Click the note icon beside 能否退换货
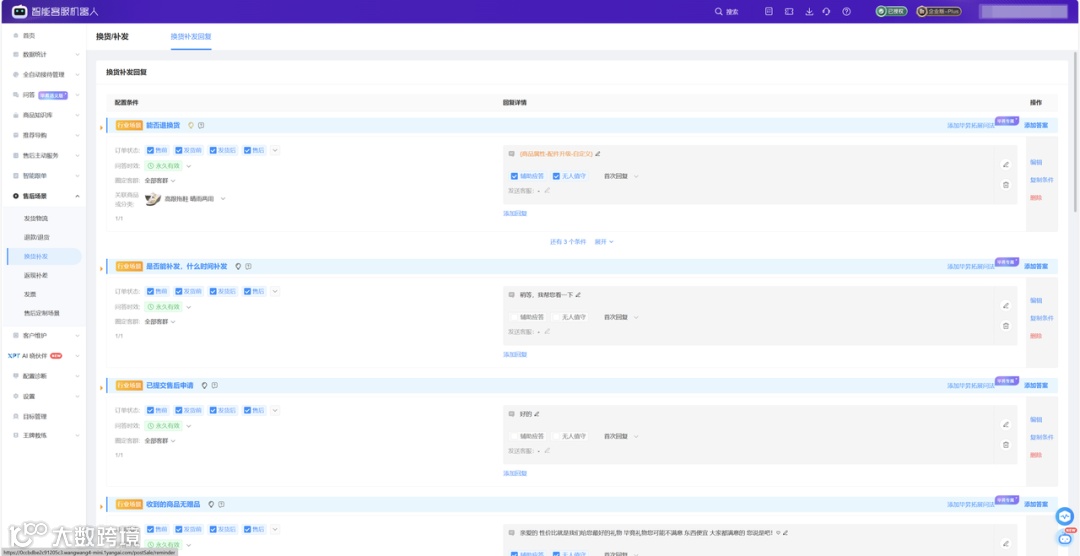 pyautogui.click(x=201, y=125)
